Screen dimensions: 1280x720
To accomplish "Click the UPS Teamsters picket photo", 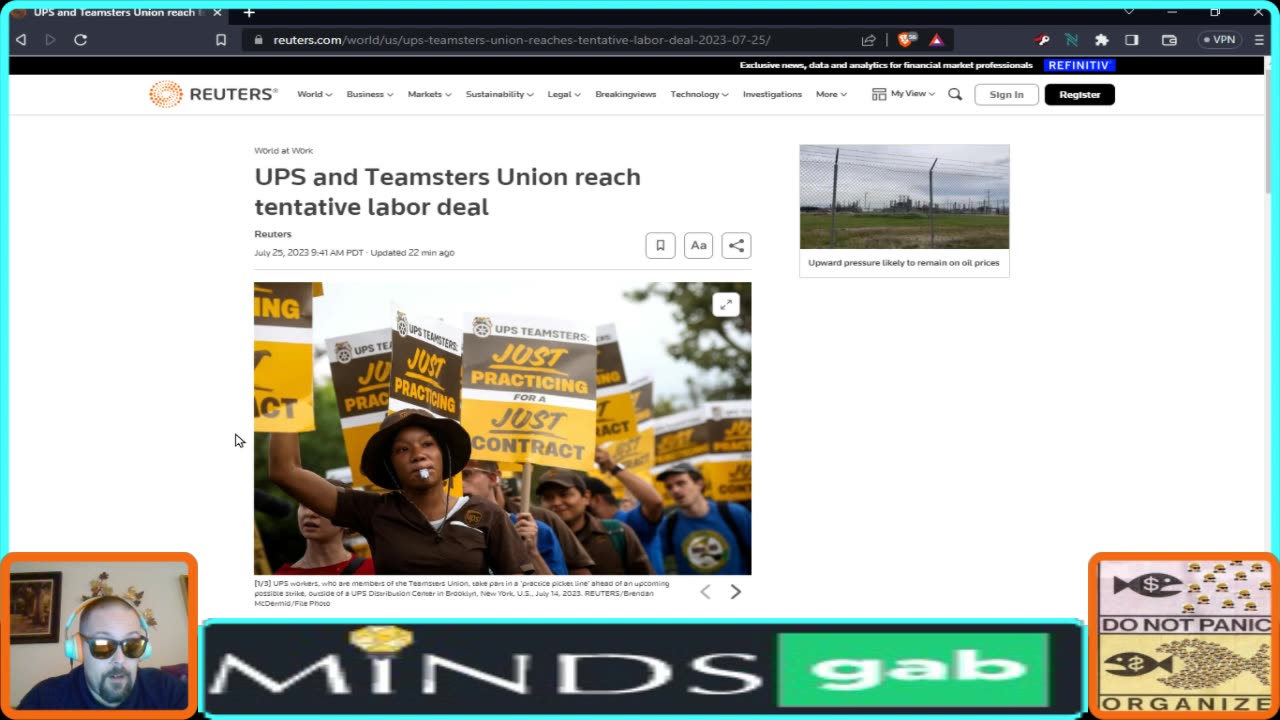I will click(502, 428).
